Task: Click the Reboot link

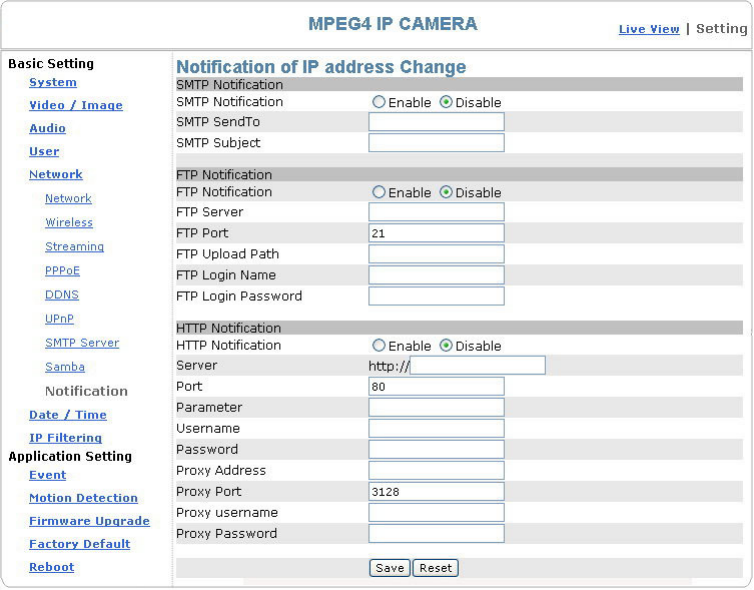Action: tap(51, 567)
